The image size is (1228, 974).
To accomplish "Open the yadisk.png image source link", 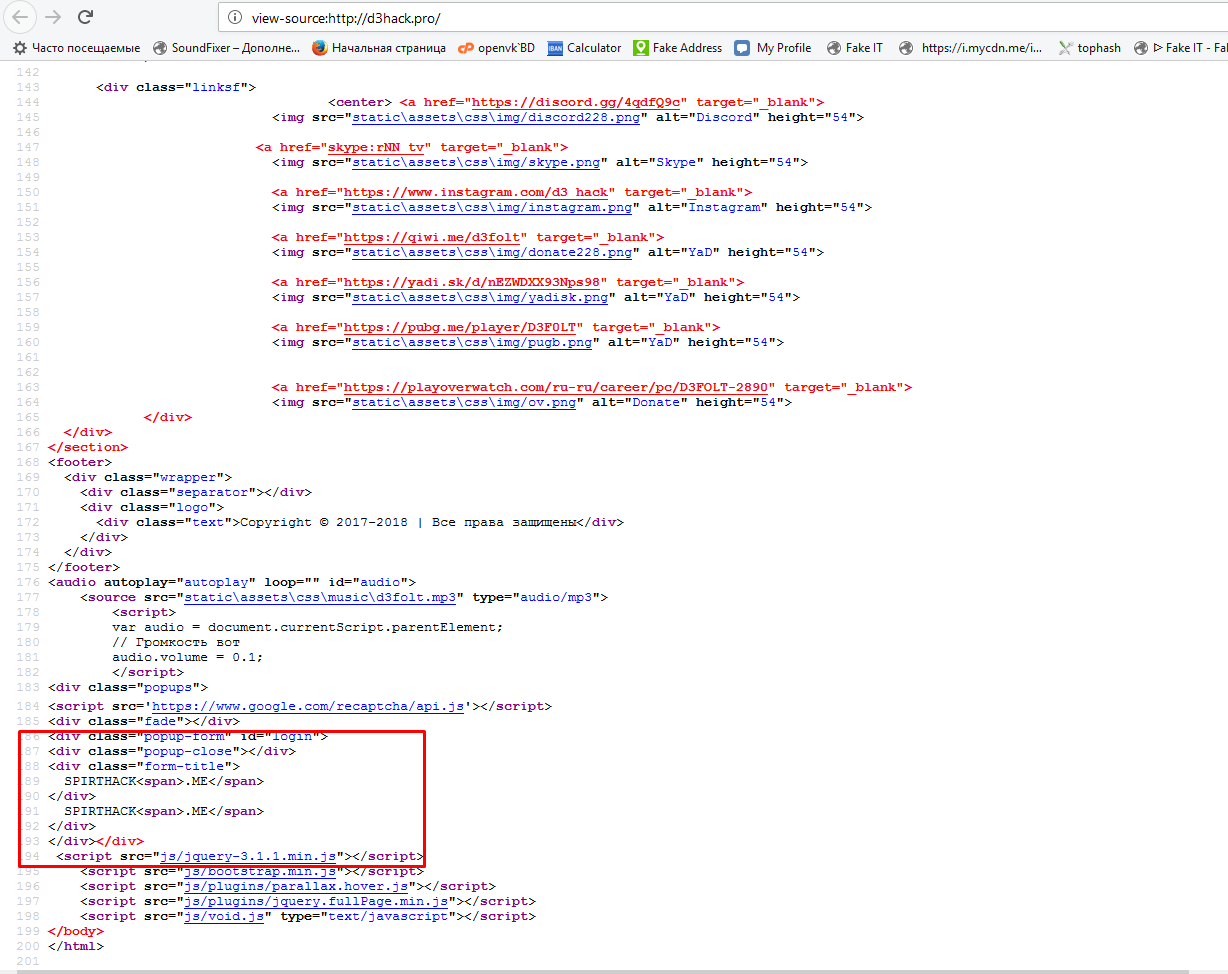I will point(479,297).
